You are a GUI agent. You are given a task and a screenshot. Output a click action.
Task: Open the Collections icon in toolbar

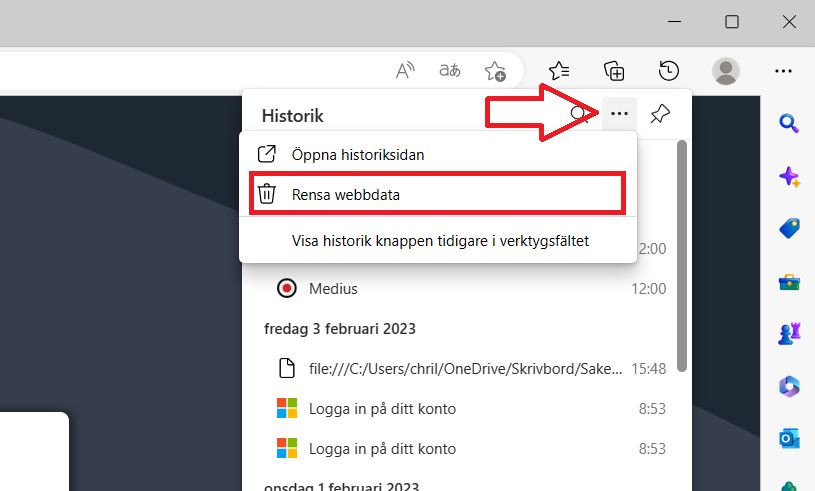click(615, 71)
